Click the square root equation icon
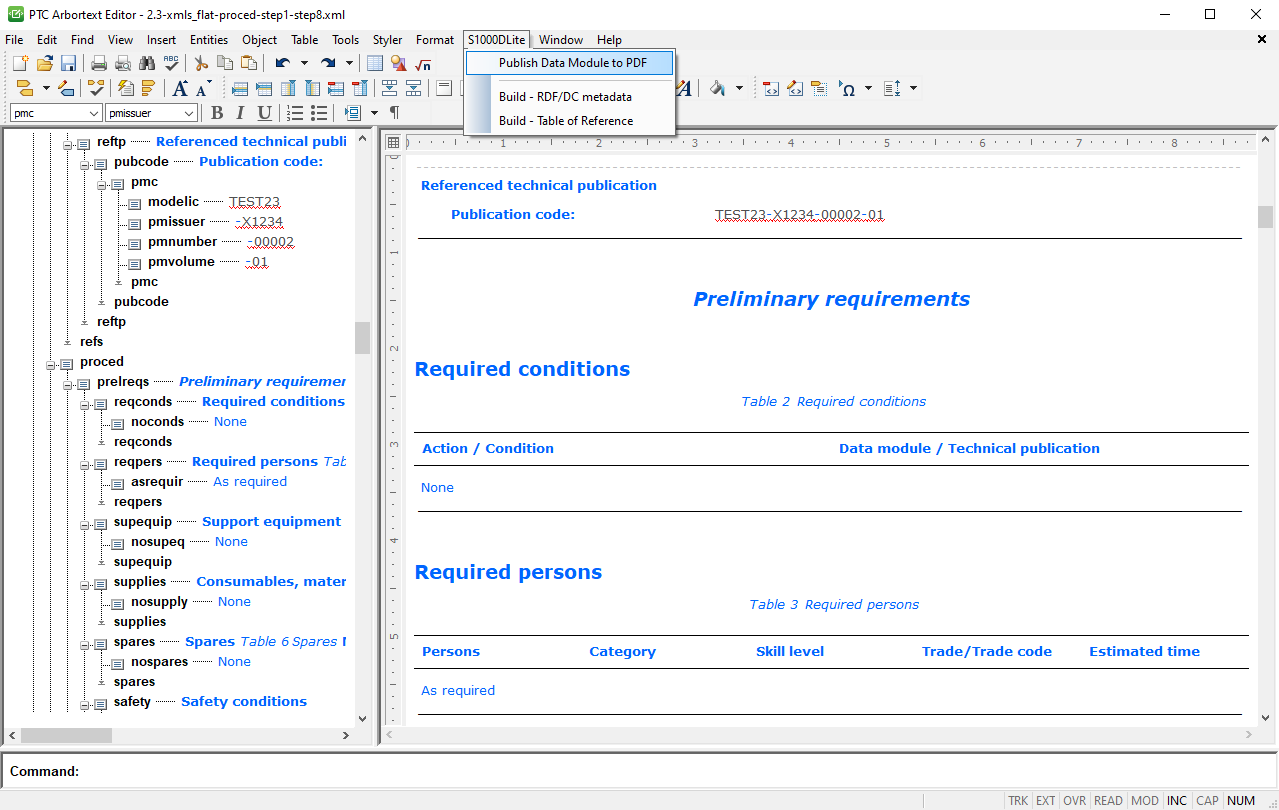1279x810 pixels. point(423,64)
